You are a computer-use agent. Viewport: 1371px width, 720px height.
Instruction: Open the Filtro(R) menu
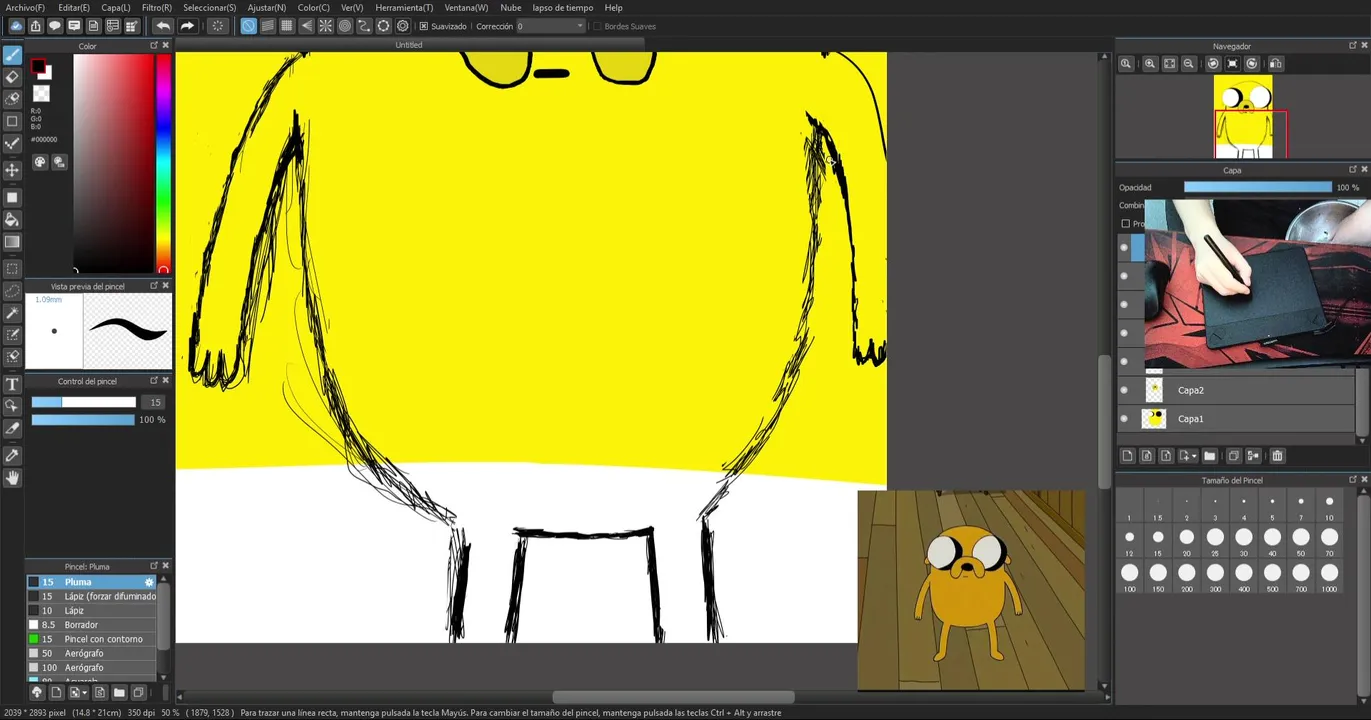pos(157,7)
